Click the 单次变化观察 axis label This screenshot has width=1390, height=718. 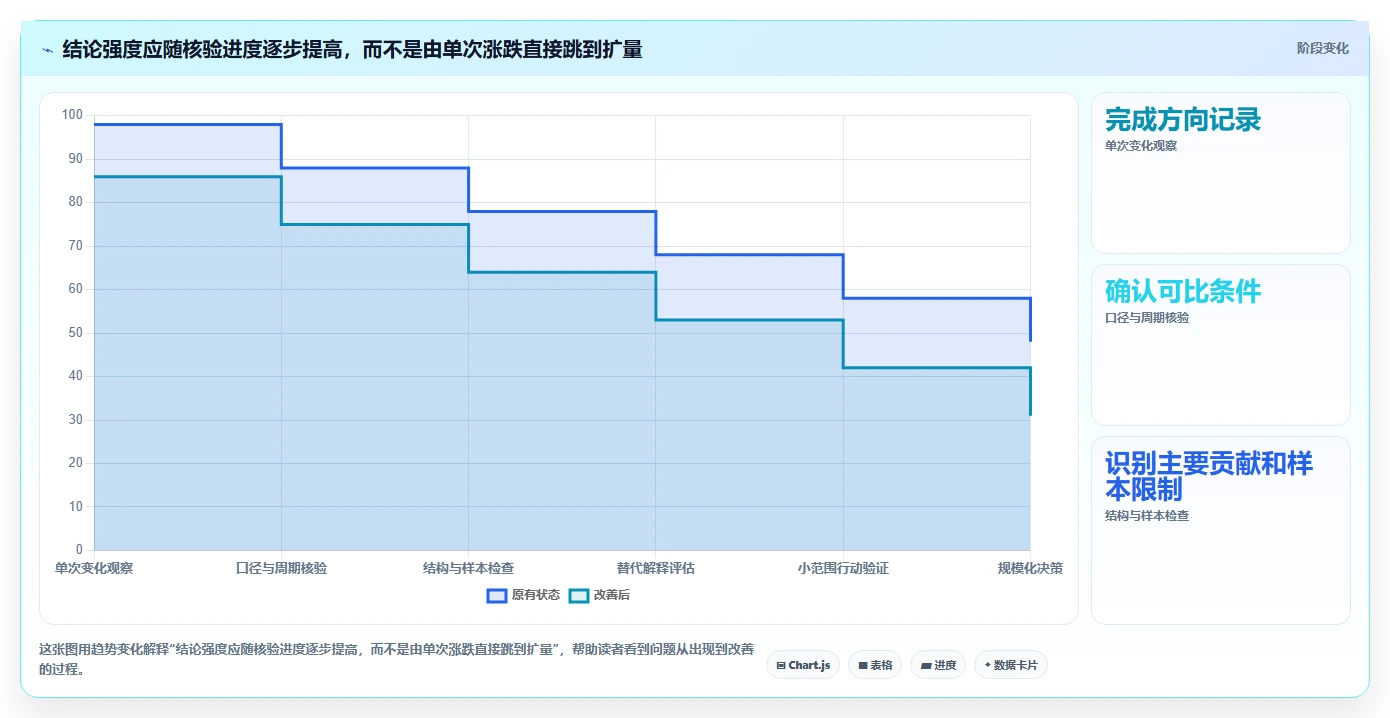pos(94,568)
